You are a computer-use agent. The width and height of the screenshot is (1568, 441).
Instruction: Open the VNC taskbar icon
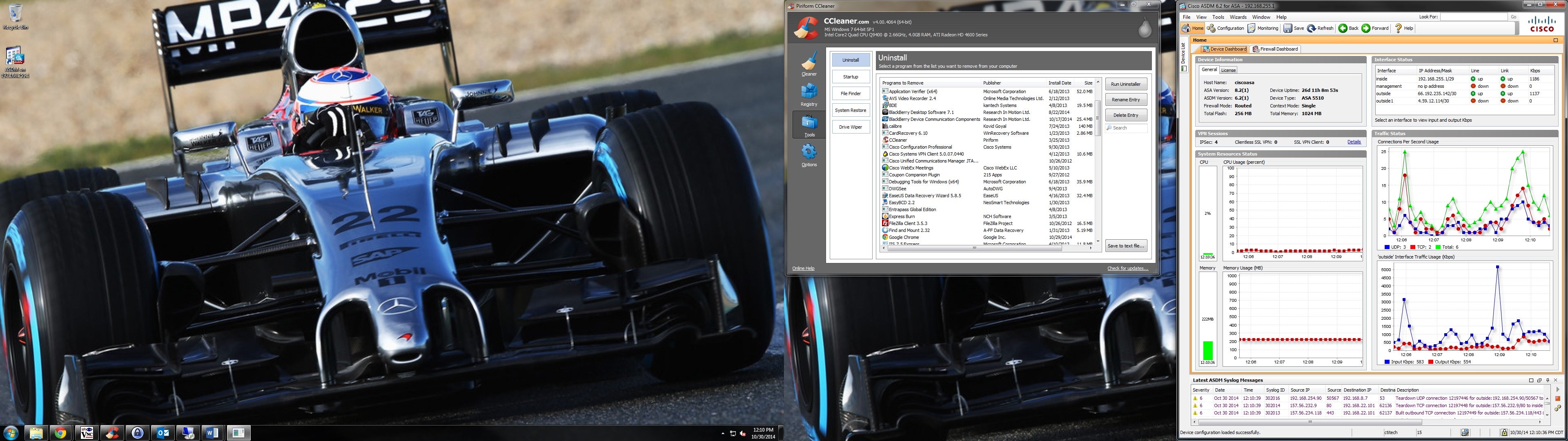pyautogui.click(x=87, y=433)
